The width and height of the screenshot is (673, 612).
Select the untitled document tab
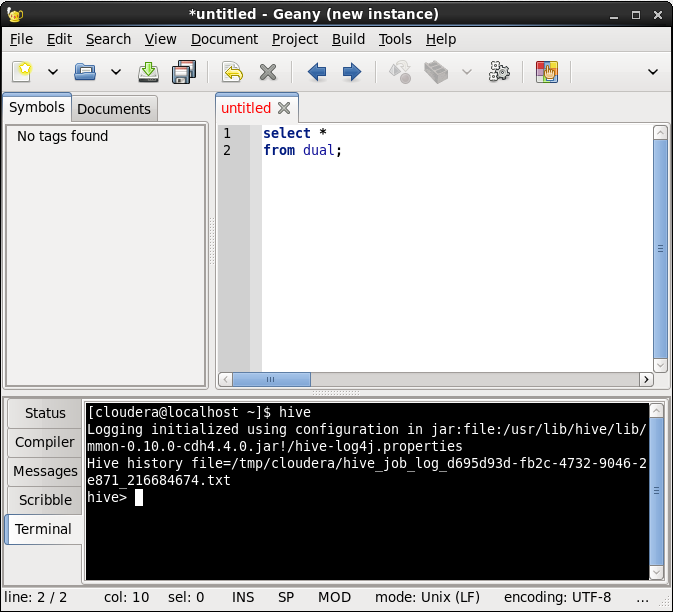tap(246, 108)
